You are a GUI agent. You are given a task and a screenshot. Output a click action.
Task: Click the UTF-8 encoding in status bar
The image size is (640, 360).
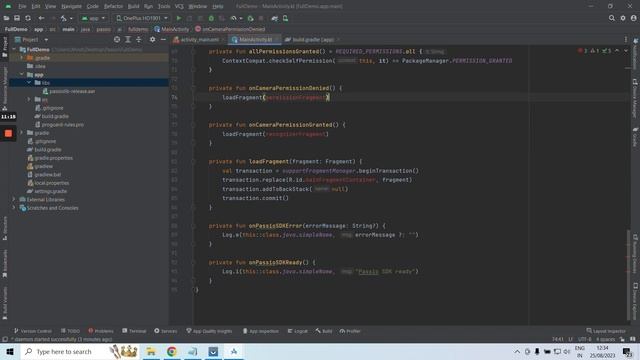click(584, 339)
